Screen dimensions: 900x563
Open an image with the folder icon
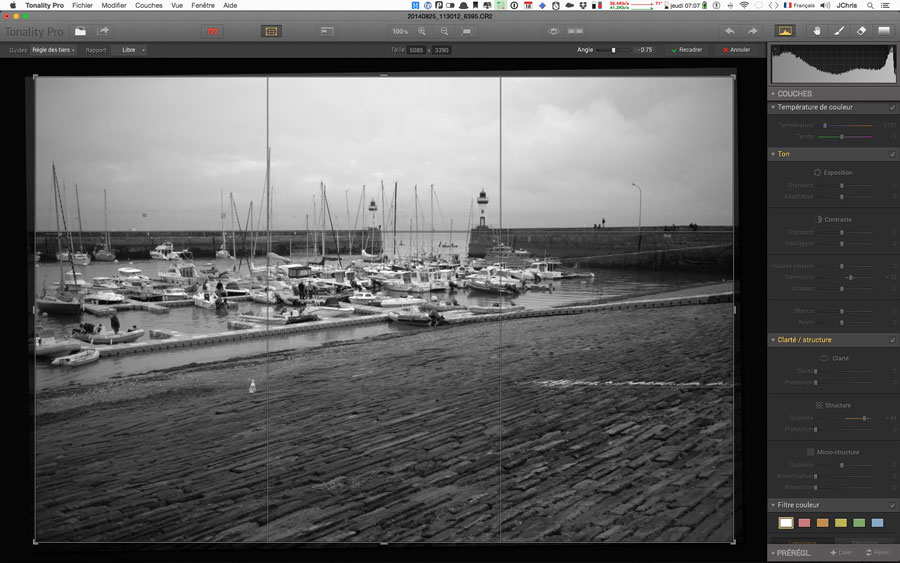point(80,32)
